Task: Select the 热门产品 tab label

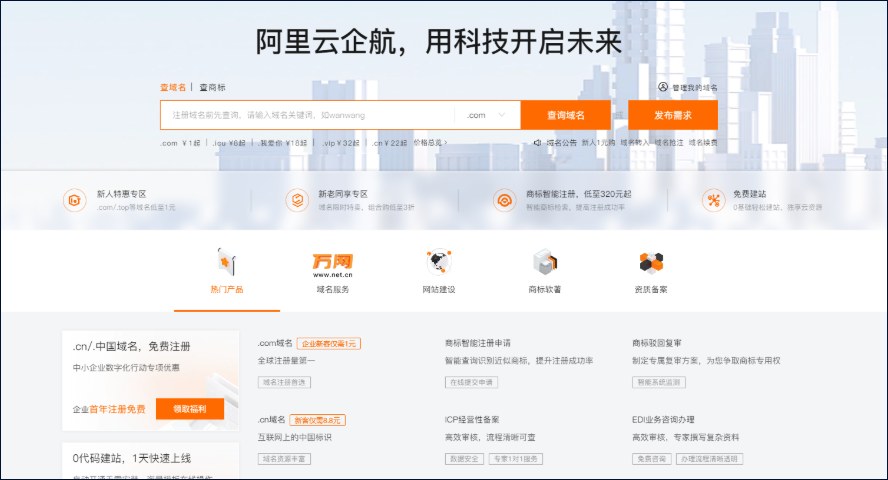Action: click(x=227, y=290)
